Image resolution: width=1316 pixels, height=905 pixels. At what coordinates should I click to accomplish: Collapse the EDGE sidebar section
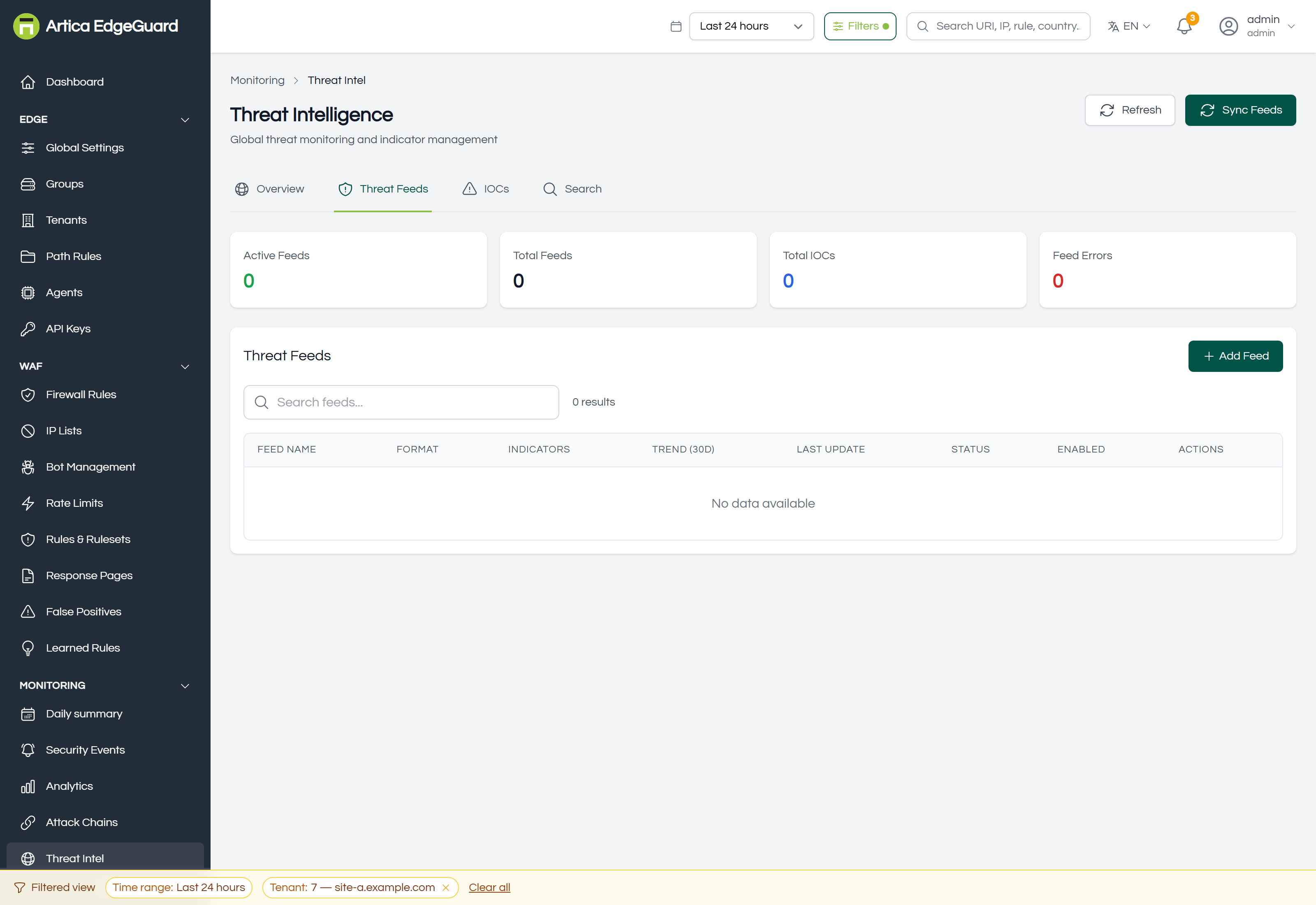105,120
